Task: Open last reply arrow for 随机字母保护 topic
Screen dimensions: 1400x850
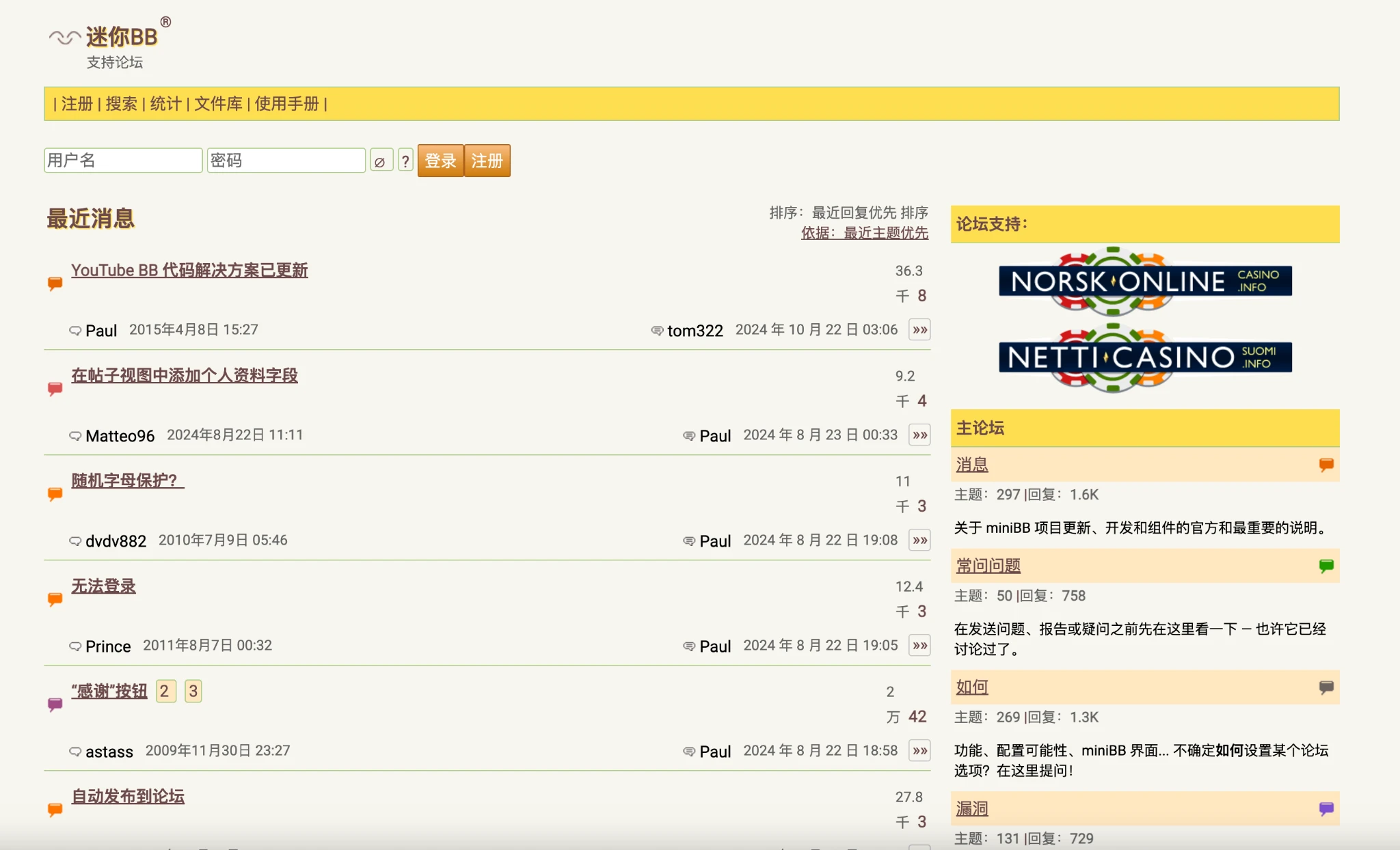Action: 919,540
